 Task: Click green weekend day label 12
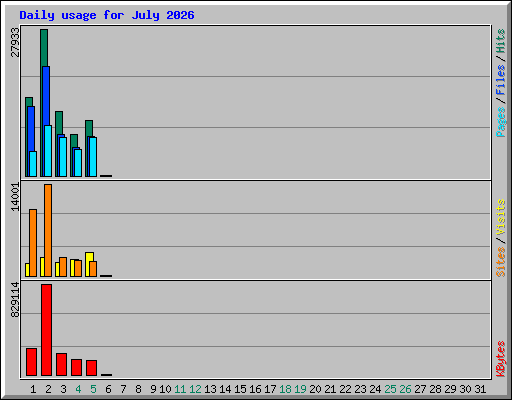pyautogui.click(x=195, y=389)
